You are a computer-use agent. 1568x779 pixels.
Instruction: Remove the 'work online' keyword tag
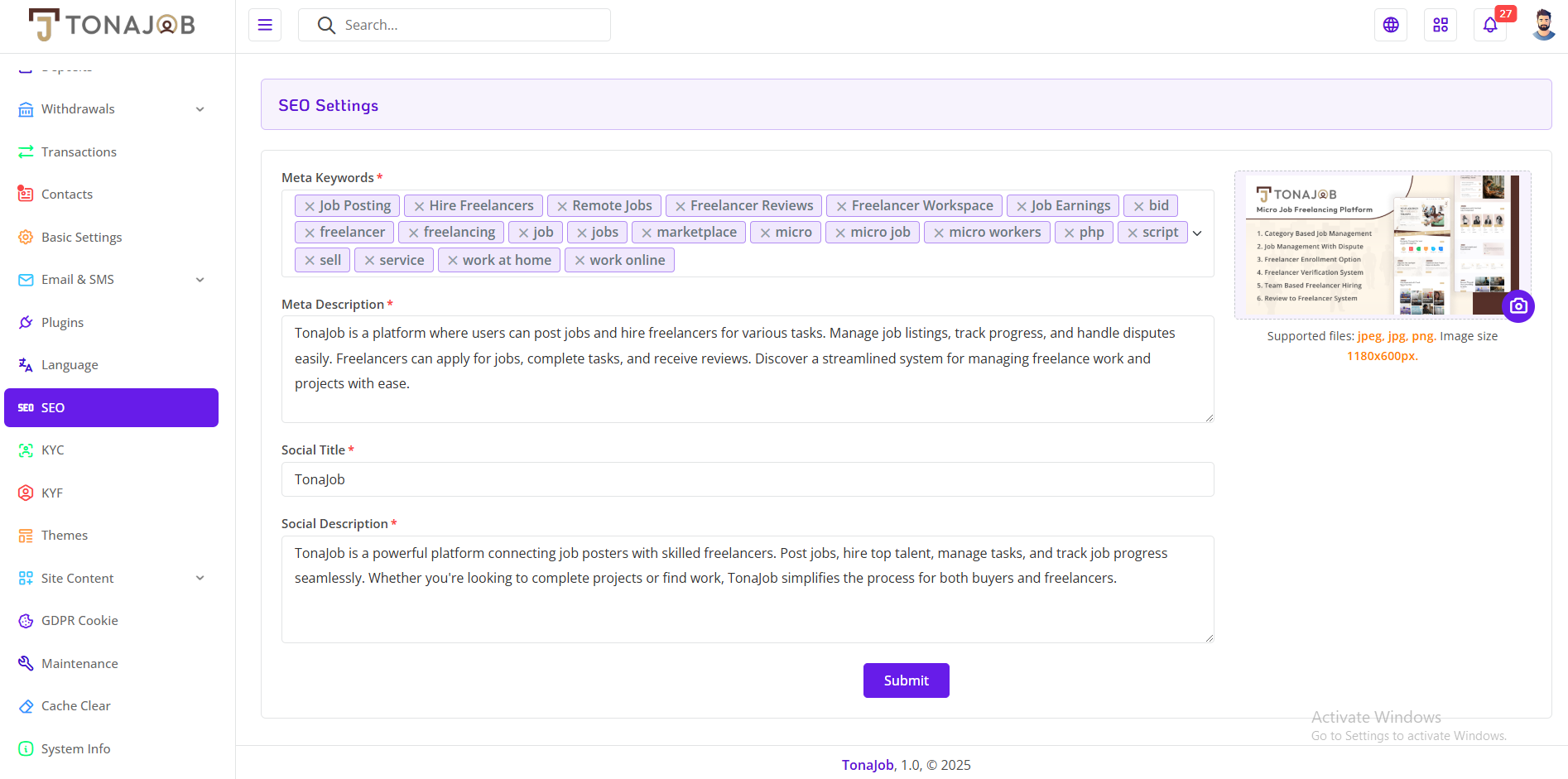580,260
